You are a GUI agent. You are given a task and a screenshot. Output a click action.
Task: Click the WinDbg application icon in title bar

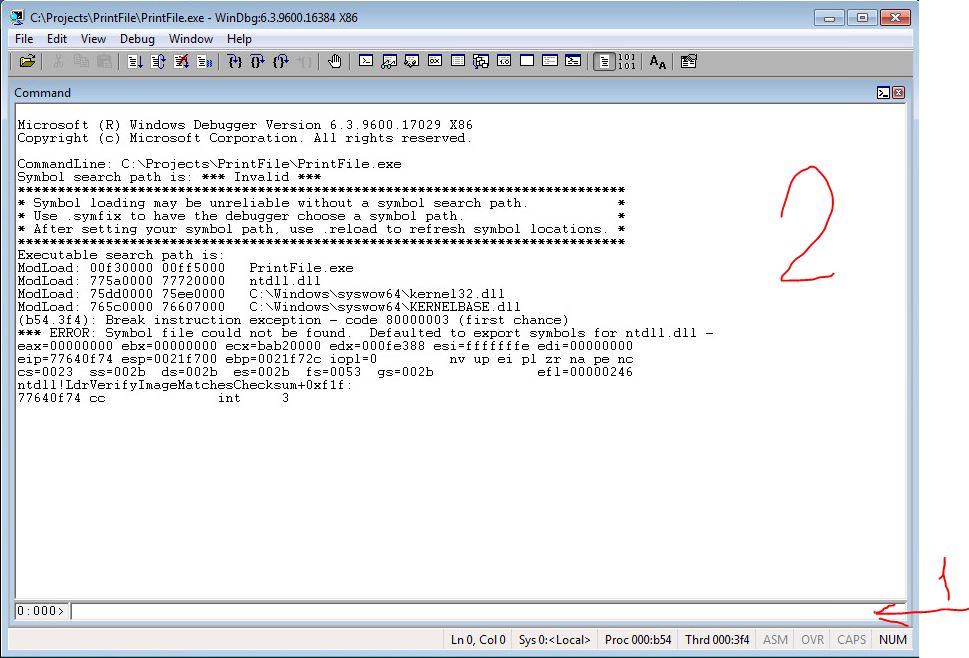point(17,18)
